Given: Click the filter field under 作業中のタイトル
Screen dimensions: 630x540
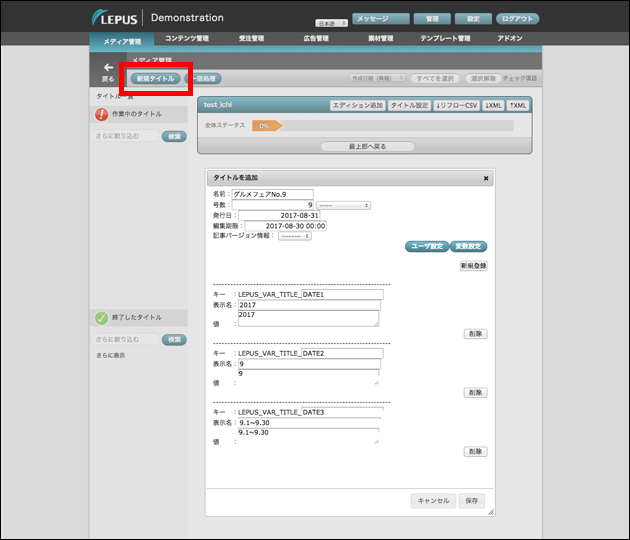Looking at the screenshot, I should 125,136.
